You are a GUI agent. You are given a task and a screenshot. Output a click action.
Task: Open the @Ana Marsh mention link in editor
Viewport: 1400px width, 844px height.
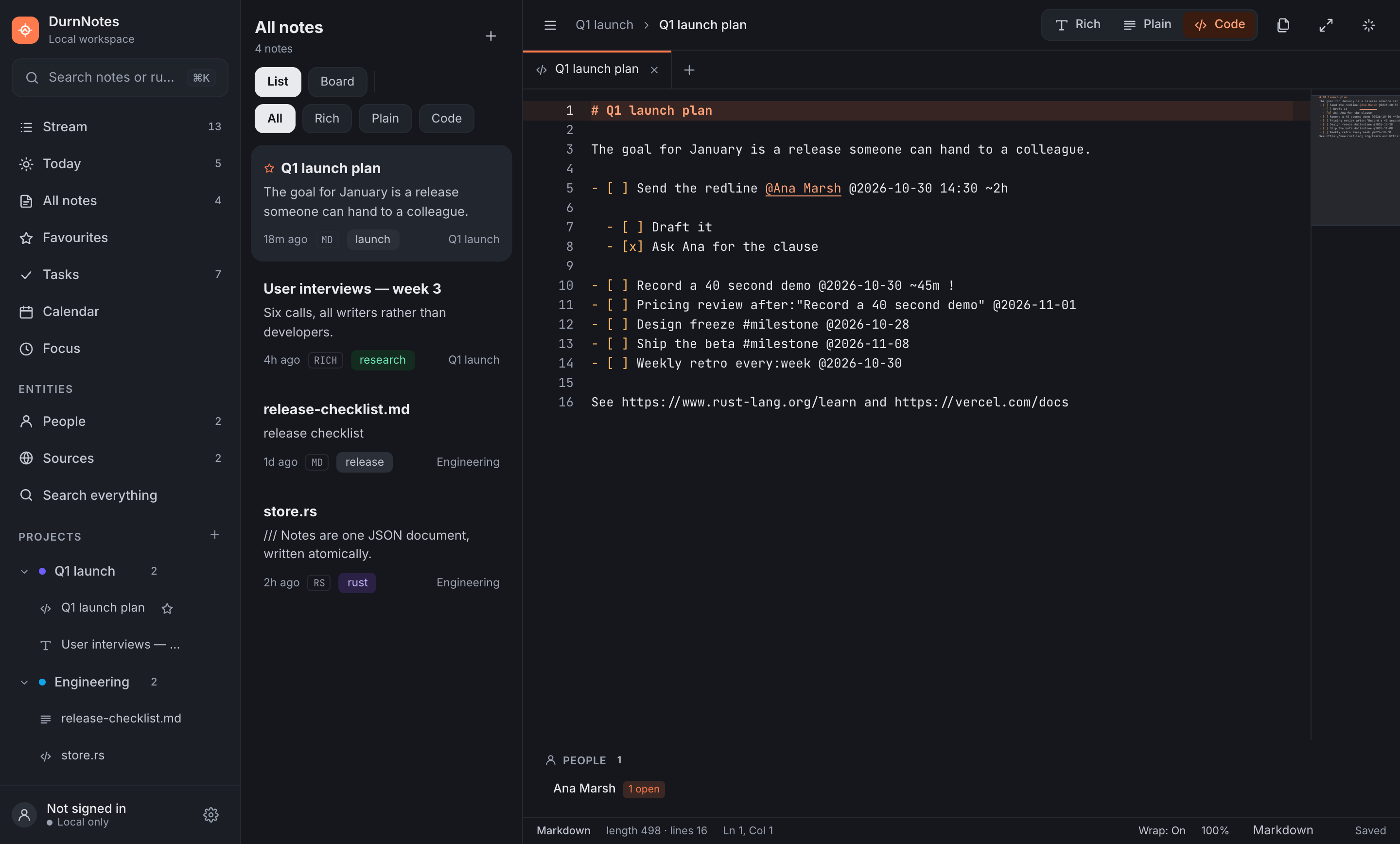click(803, 188)
